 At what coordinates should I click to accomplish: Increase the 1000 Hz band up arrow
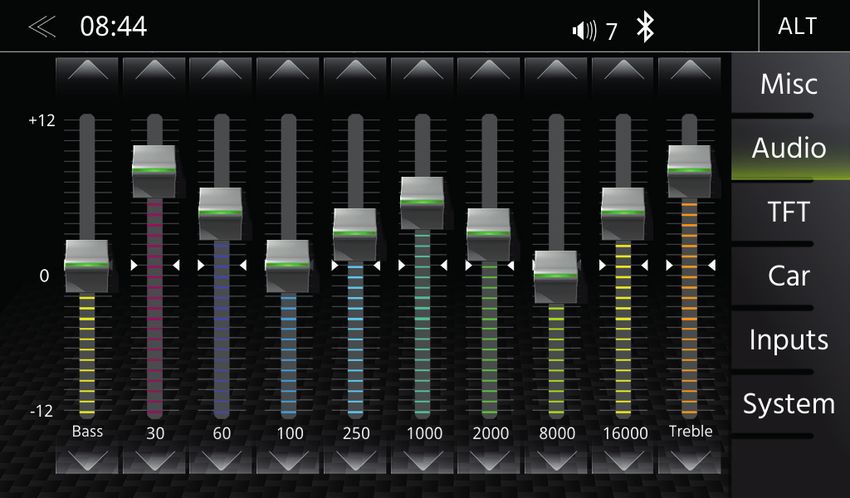click(422, 71)
